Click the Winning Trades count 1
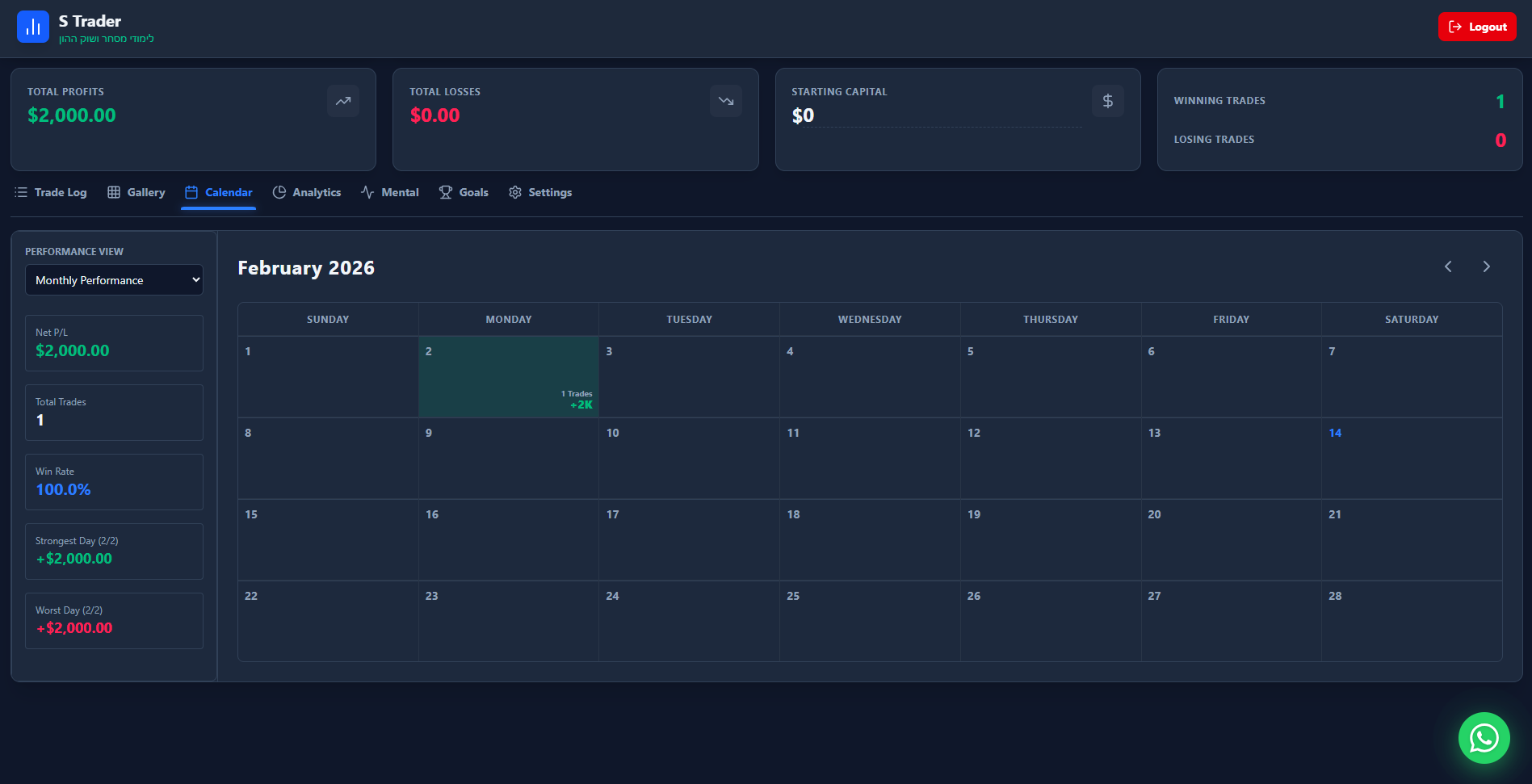The height and width of the screenshot is (784, 1532). point(1500,102)
